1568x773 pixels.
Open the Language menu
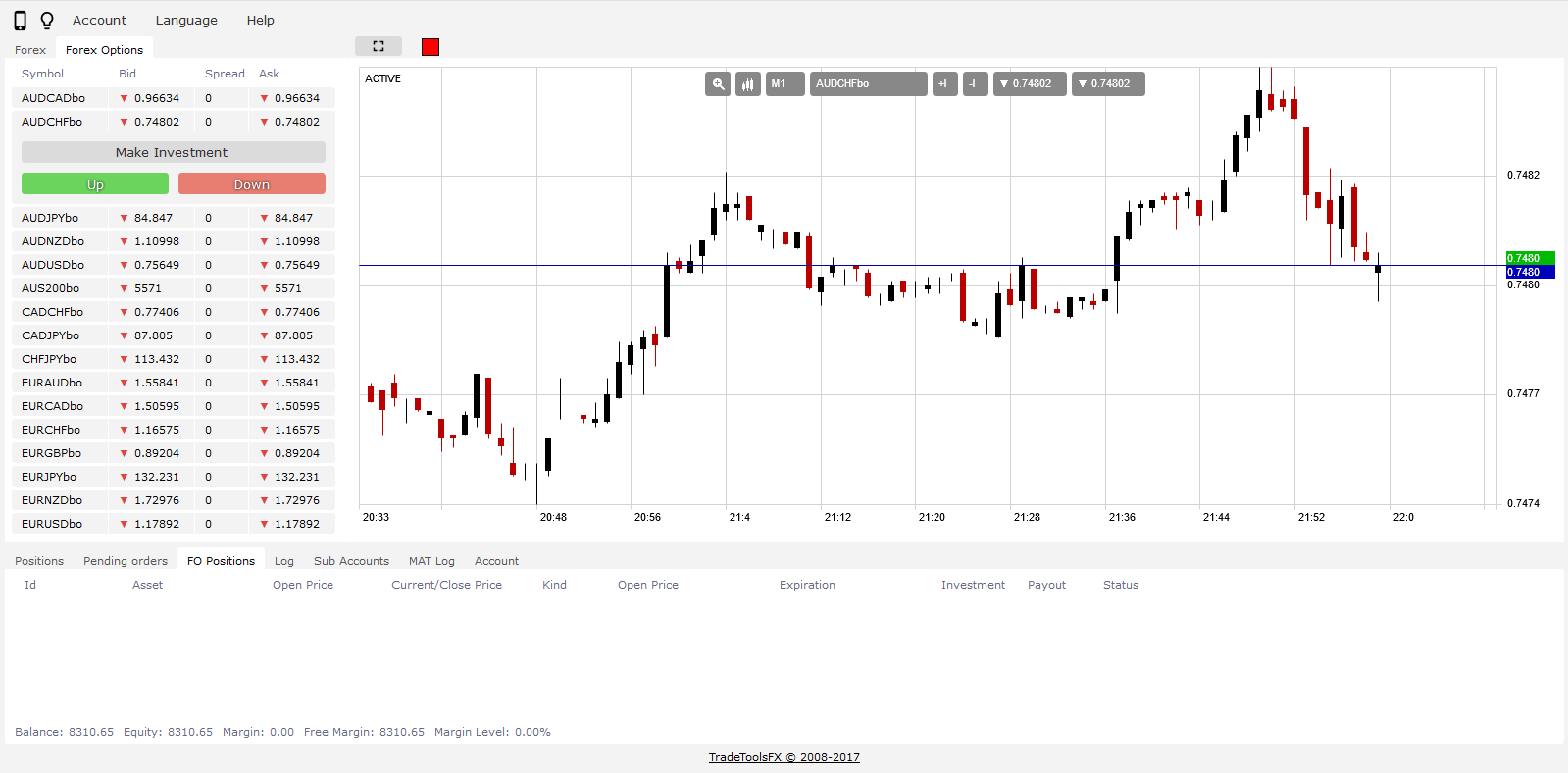point(186,21)
